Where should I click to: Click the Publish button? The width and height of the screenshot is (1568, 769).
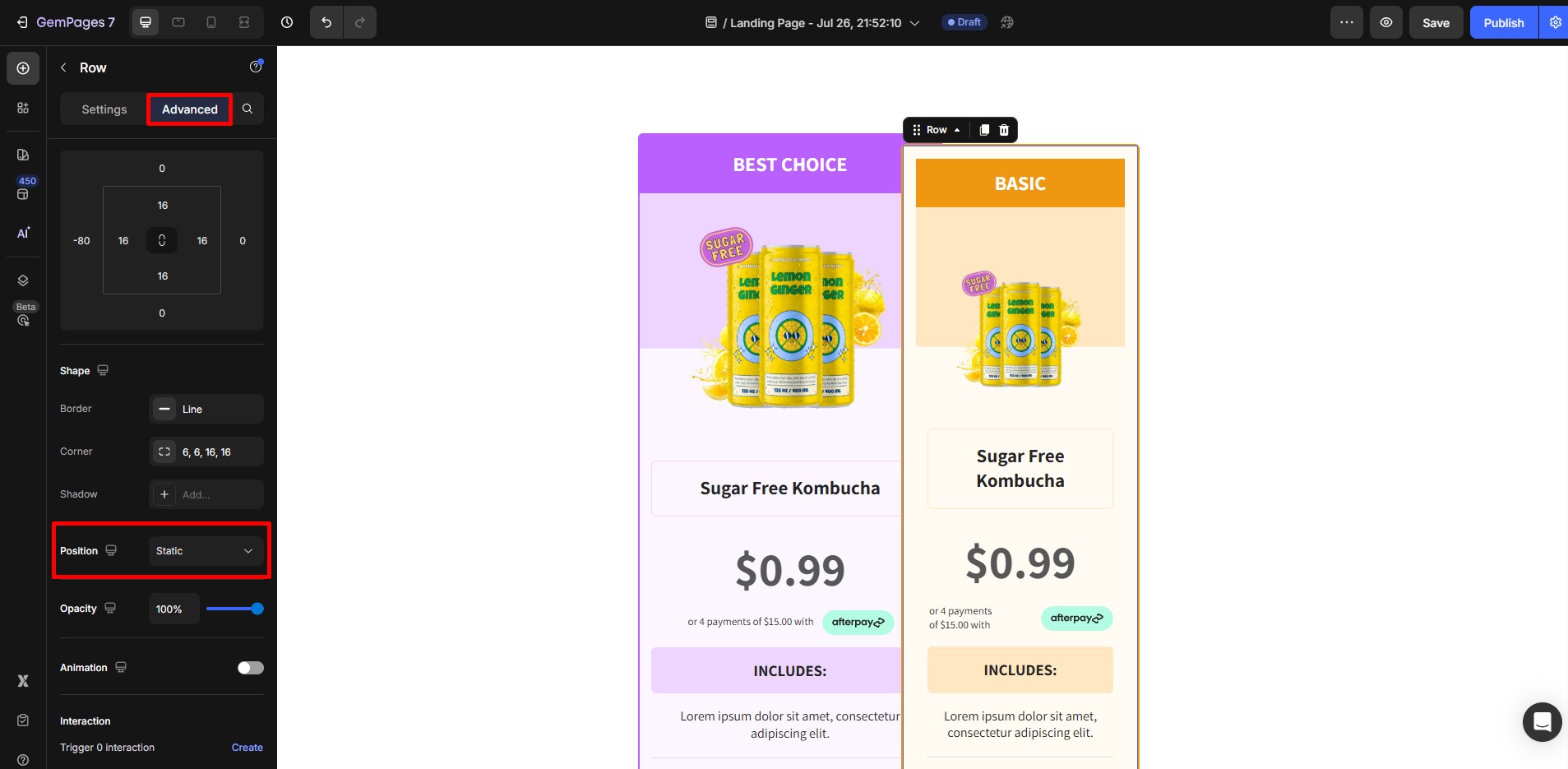pyautogui.click(x=1504, y=22)
